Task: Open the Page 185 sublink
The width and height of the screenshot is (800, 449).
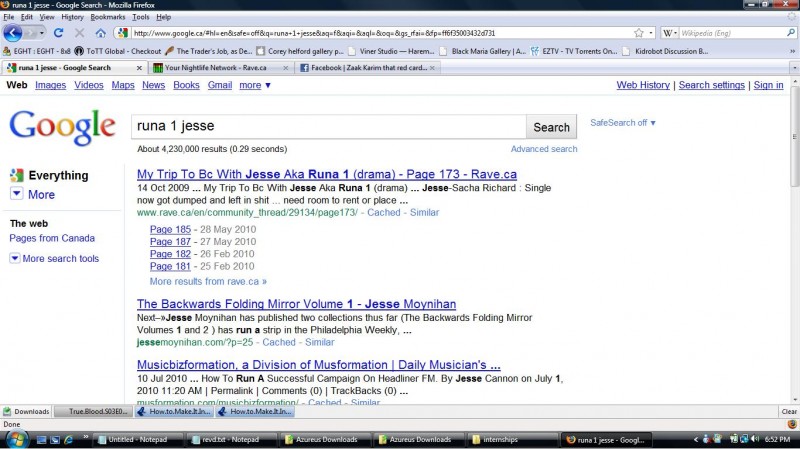Action: [170, 230]
